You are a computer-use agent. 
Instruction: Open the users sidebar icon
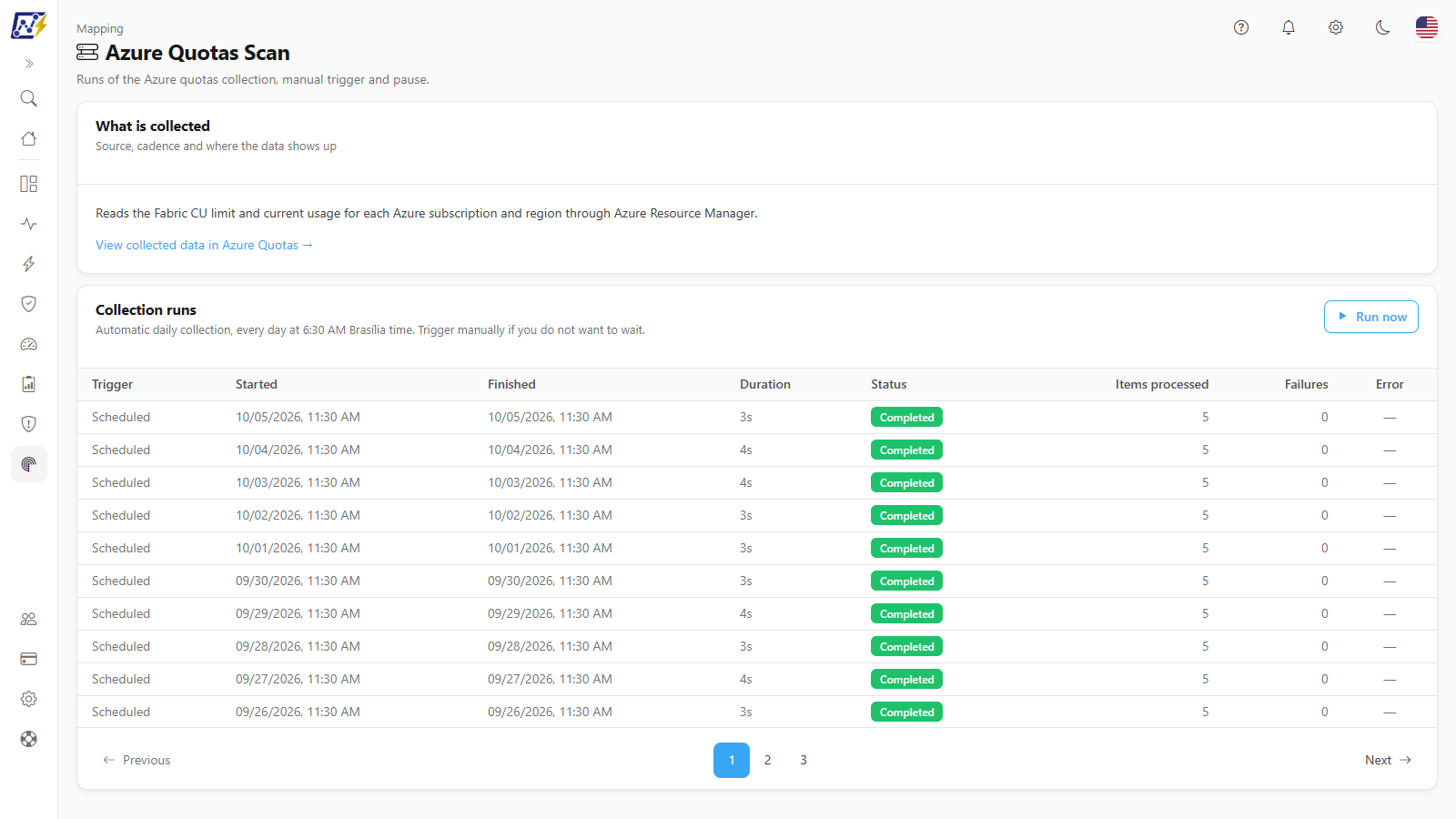(29, 619)
